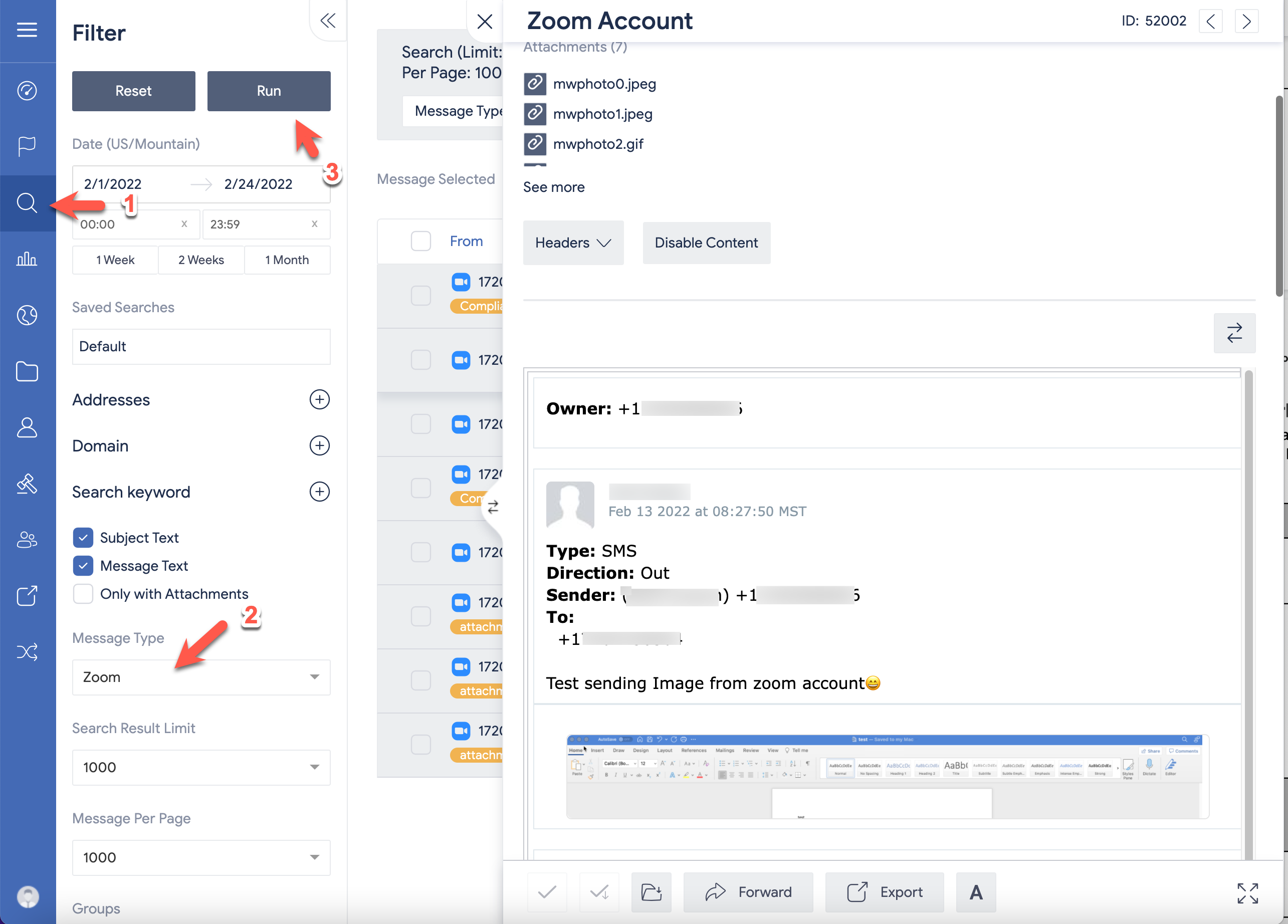Clear the 00:00 start time with x

pos(184,224)
